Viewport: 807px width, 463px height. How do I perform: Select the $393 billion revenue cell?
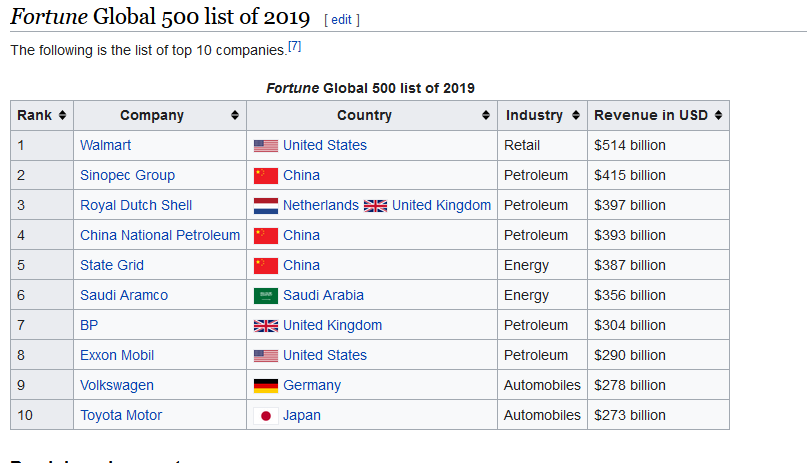coord(658,235)
